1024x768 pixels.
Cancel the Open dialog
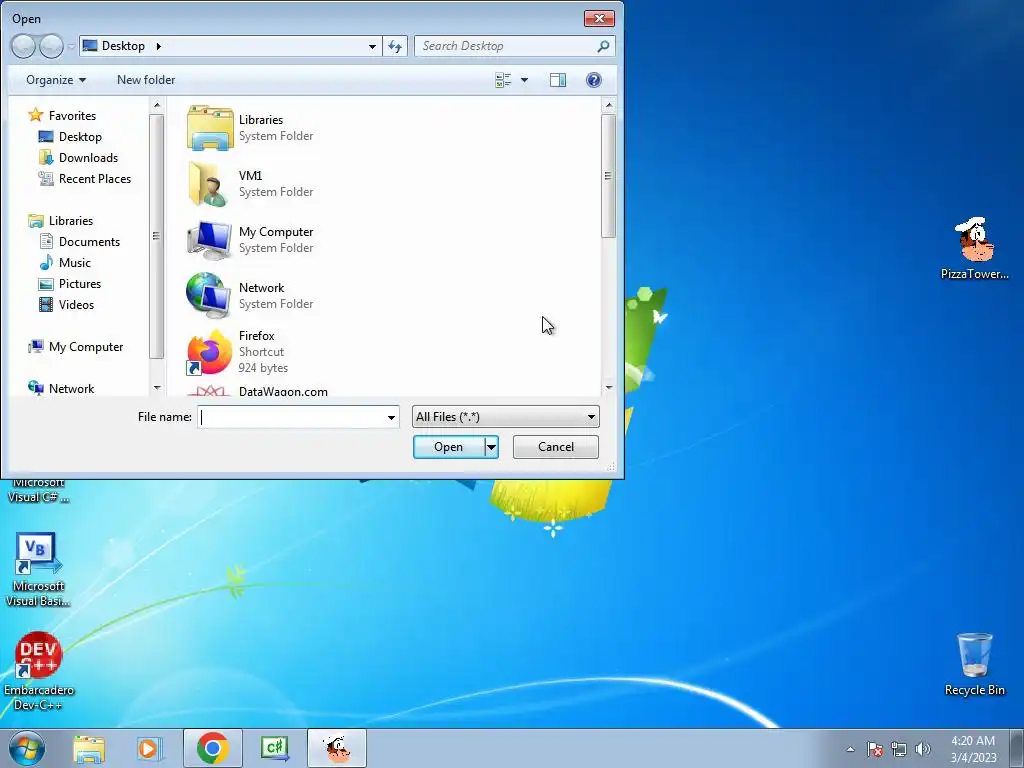point(556,447)
